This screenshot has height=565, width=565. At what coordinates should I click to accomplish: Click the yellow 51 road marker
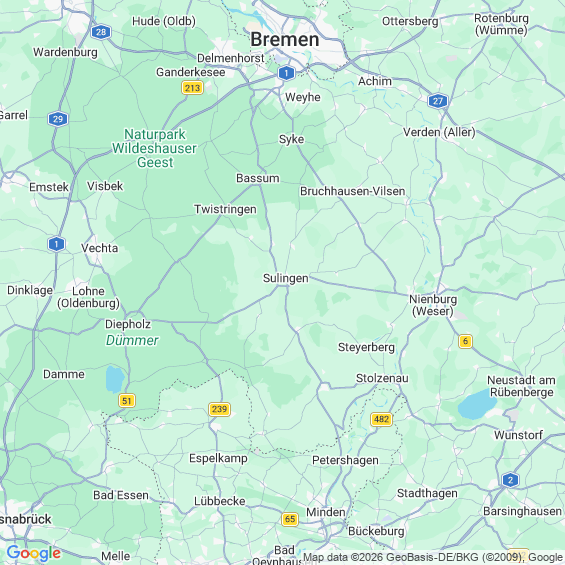pyautogui.click(x=126, y=401)
